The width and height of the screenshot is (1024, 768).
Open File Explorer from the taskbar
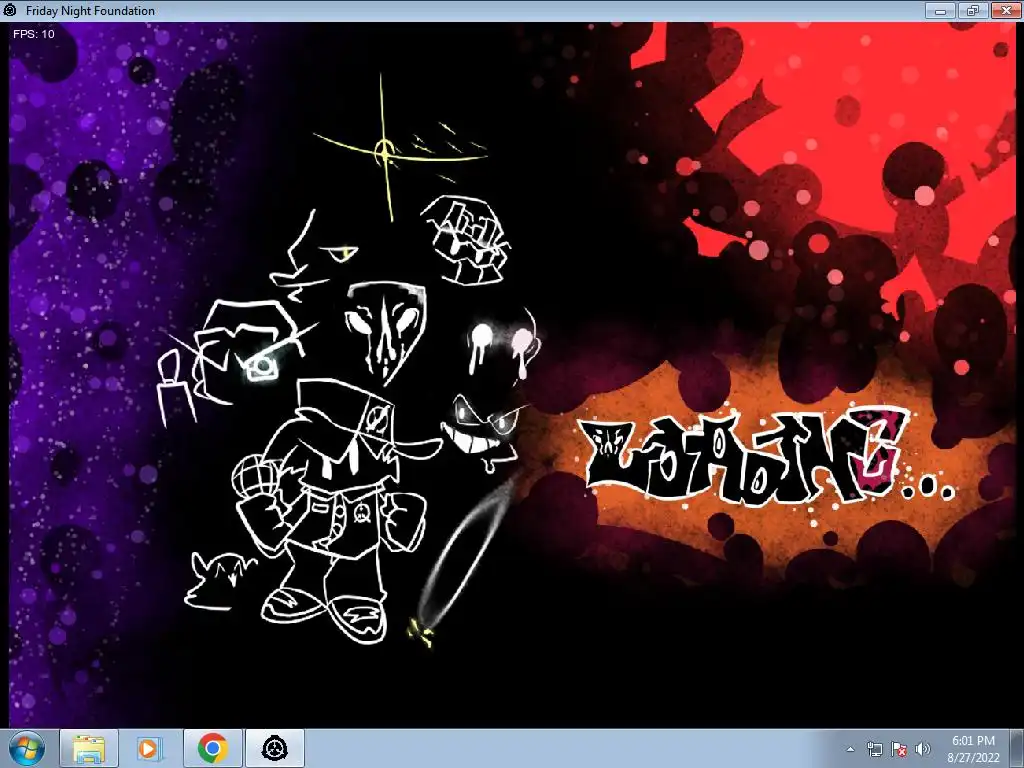click(x=89, y=748)
